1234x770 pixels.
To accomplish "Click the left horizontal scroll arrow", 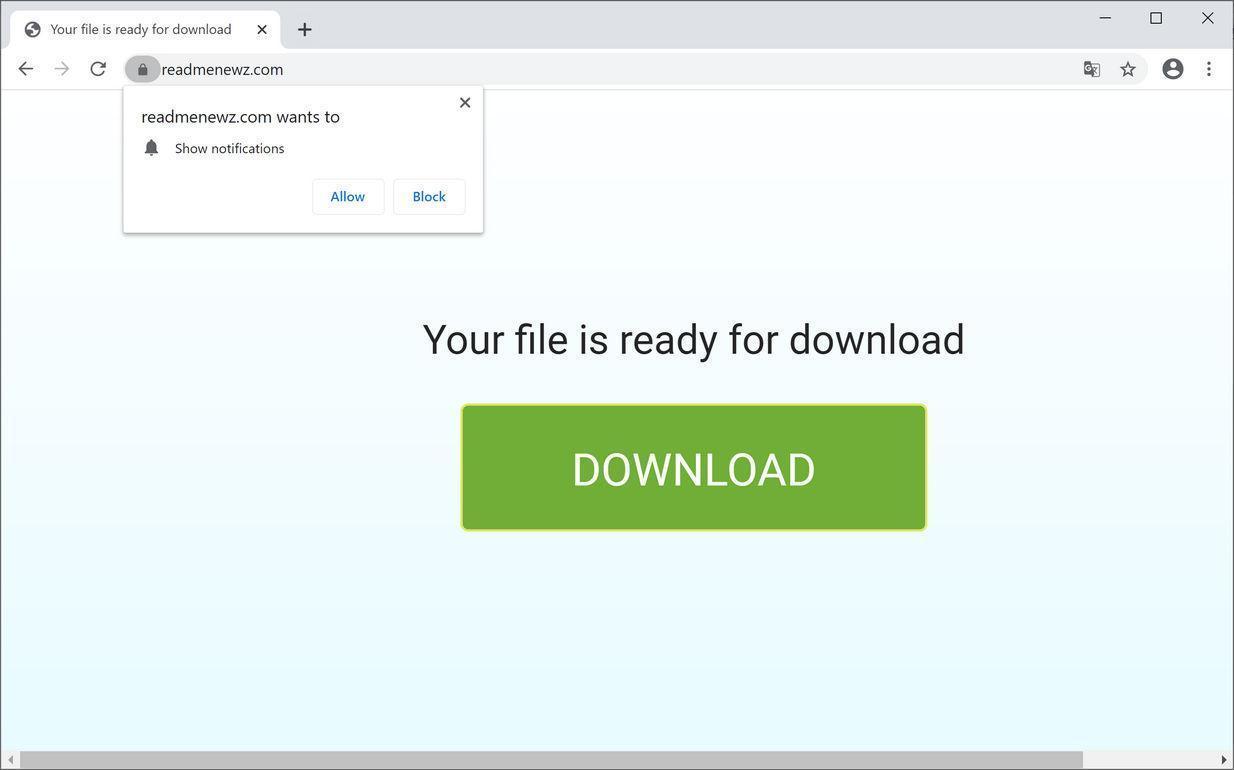I will (x=8, y=757).
